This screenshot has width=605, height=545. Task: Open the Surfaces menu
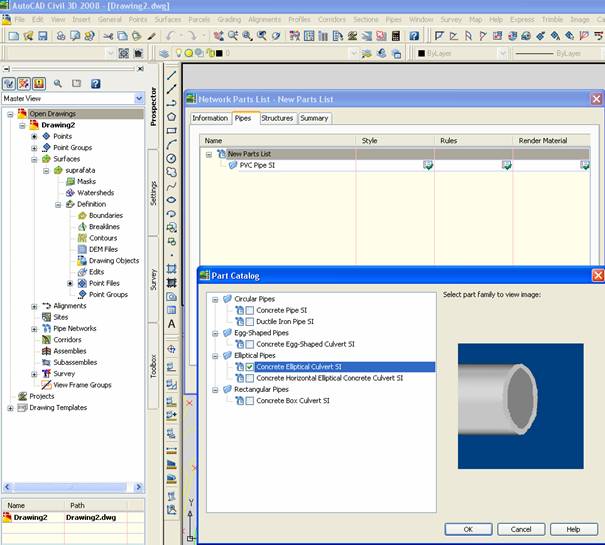click(x=168, y=19)
